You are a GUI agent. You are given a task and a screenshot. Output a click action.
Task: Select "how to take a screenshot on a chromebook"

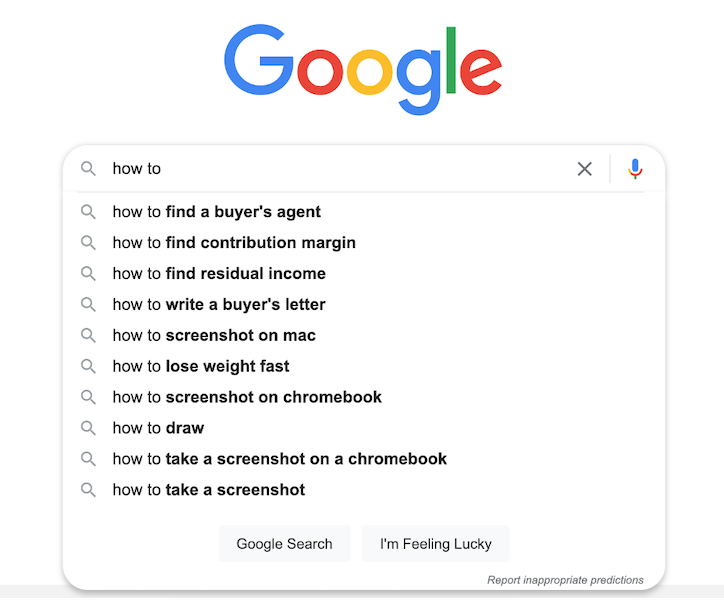pyautogui.click(x=280, y=459)
